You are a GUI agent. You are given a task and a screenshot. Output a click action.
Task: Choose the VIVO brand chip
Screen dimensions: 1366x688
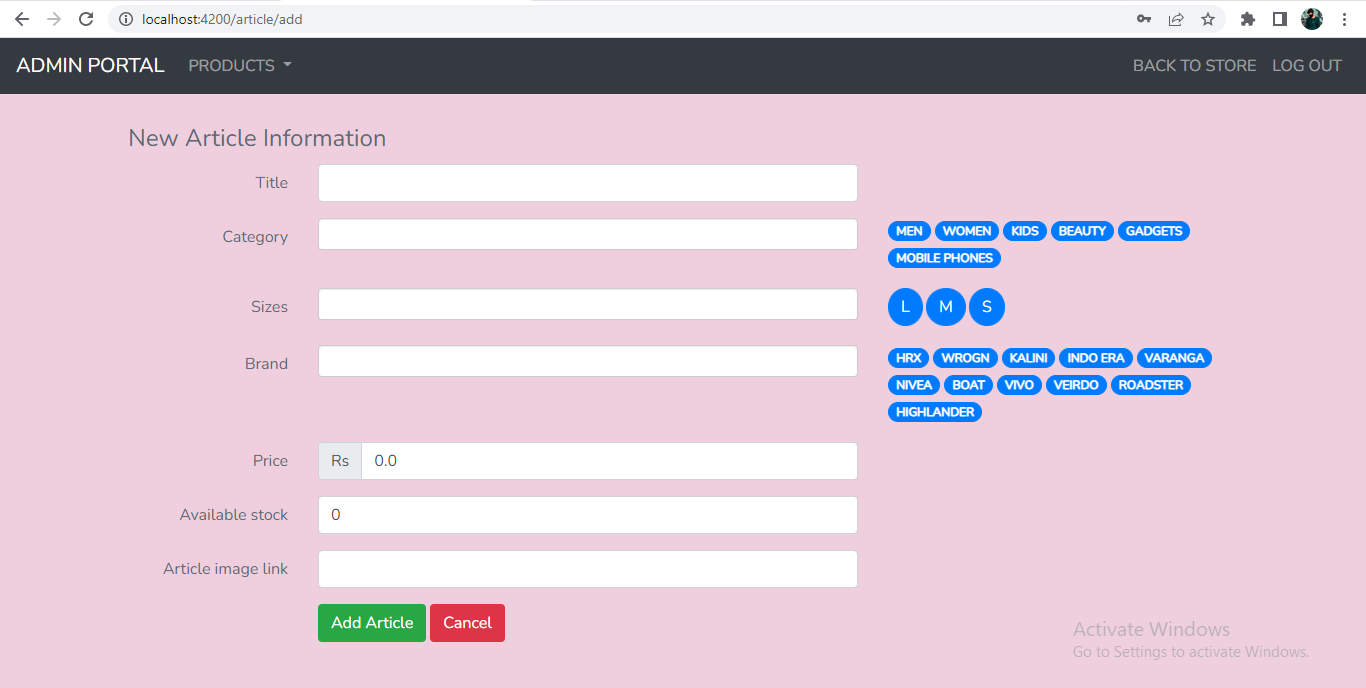pyautogui.click(x=1019, y=384)
